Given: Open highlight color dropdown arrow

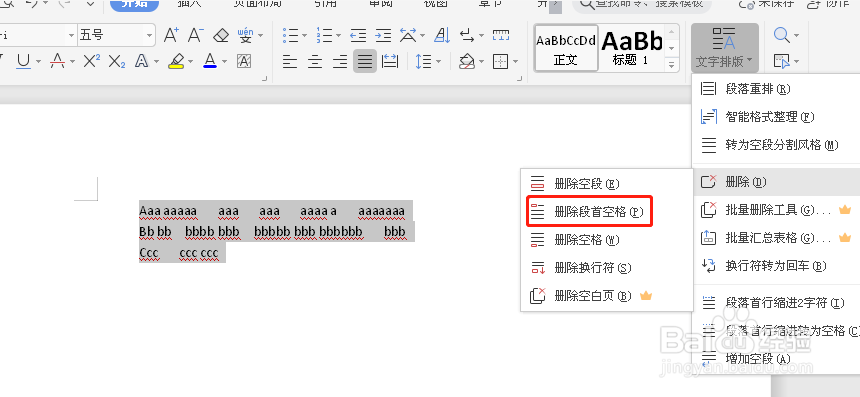Looking at the screenshot, I should coord(190,62).
